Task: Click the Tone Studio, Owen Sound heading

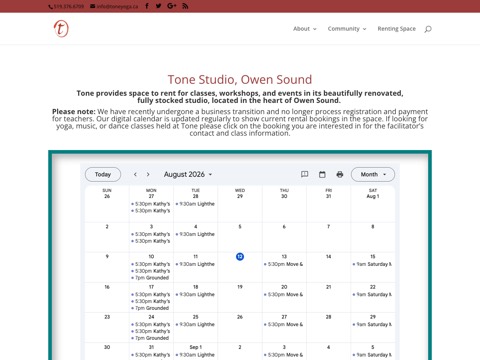Action: point(240,80)
